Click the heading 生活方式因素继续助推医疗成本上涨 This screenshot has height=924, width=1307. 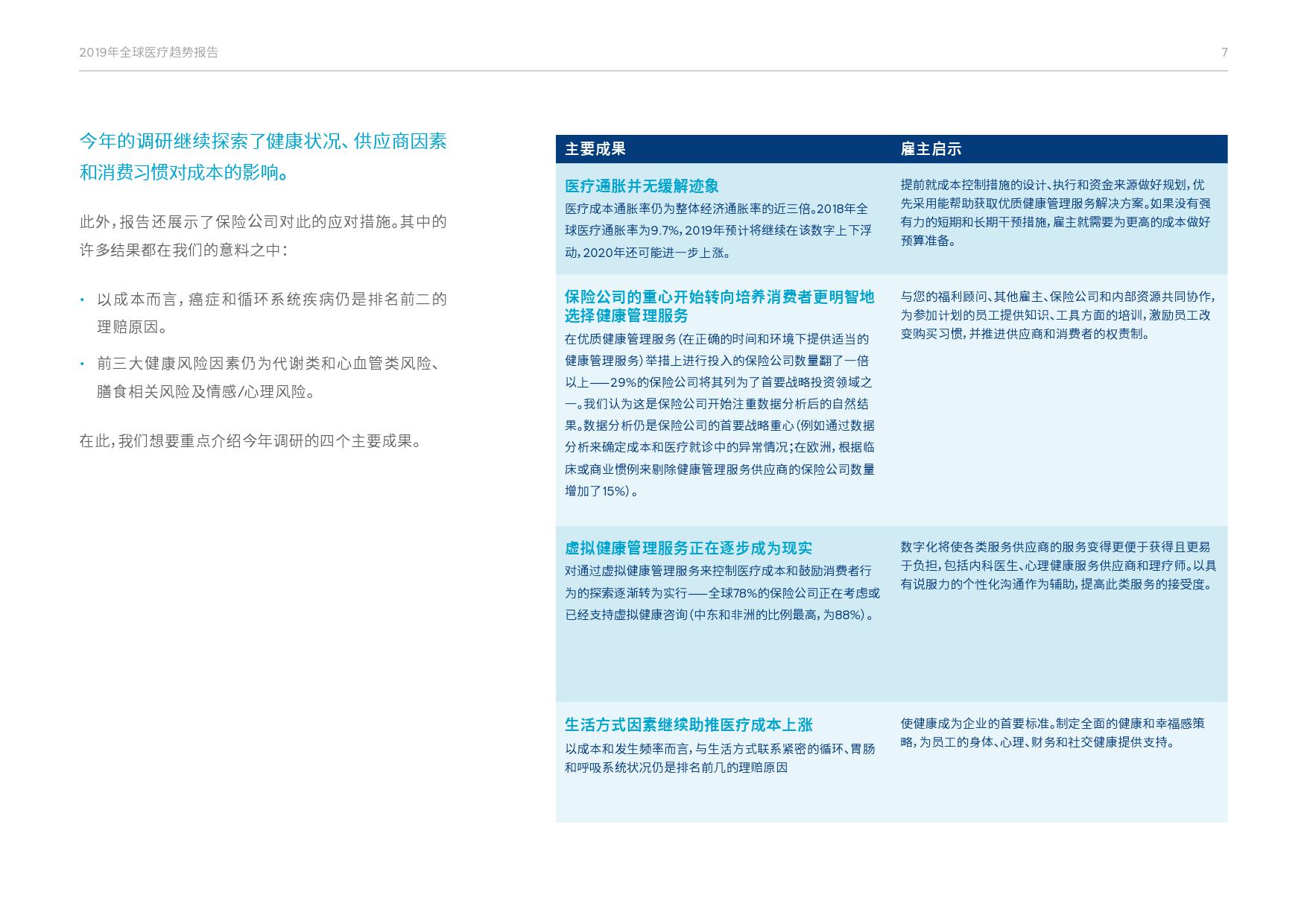click(x=689, y=725)
